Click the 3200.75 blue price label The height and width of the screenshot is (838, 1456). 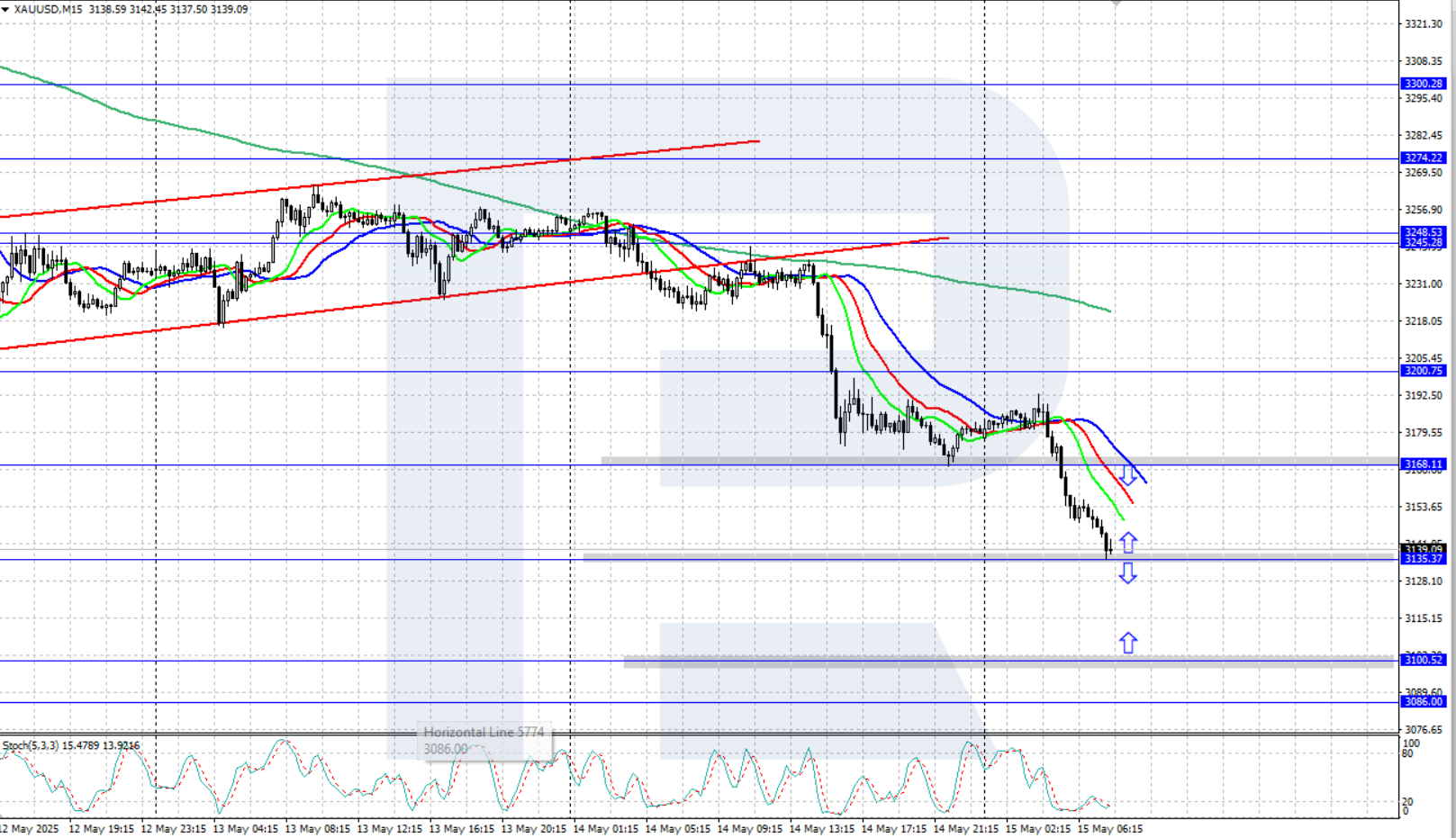pyautogui.click(x=1424, y=371)
